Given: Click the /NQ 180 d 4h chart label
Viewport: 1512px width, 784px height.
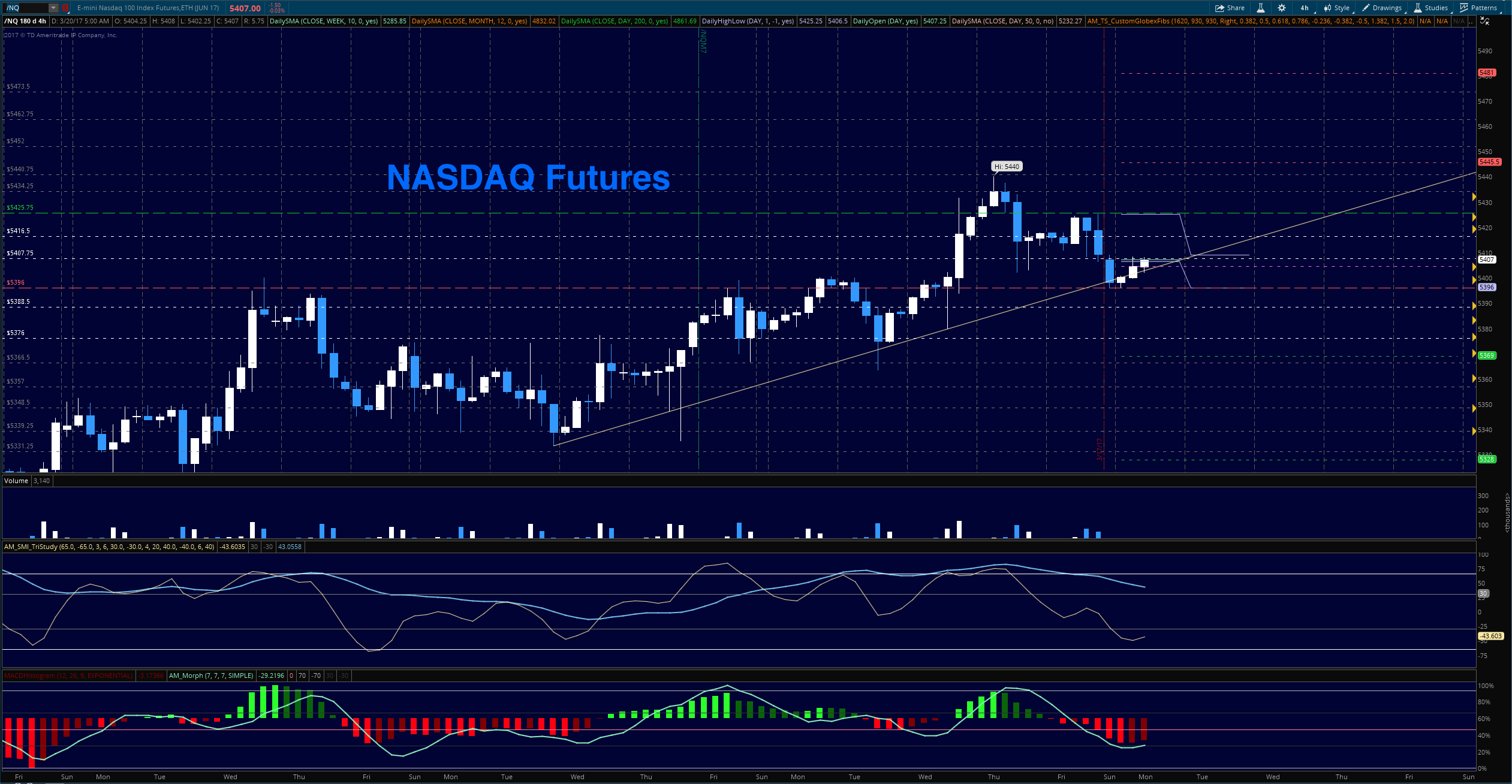Looking at the screenshot, I should 25,21.
